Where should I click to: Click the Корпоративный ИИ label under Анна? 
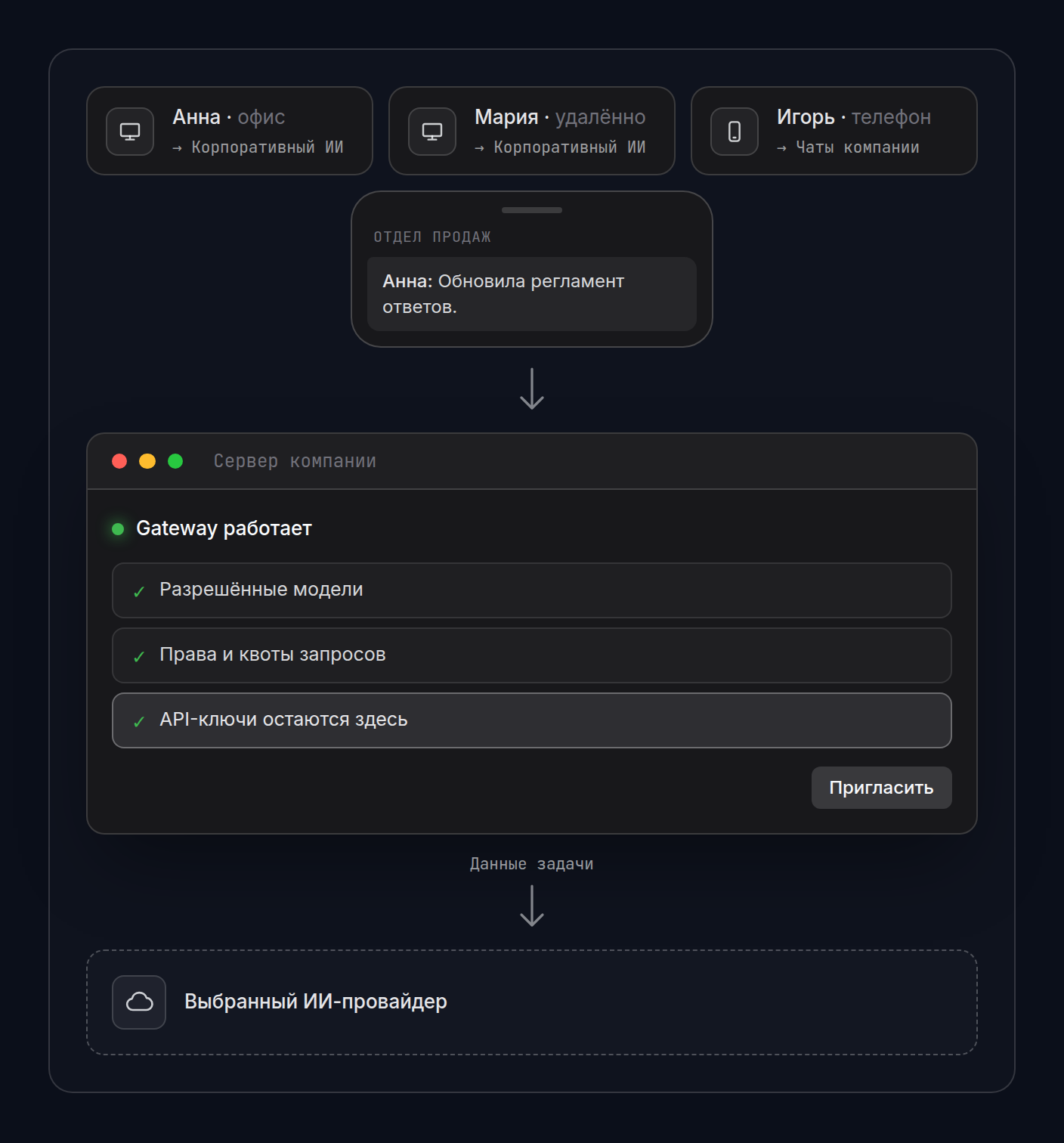point(268,147)
